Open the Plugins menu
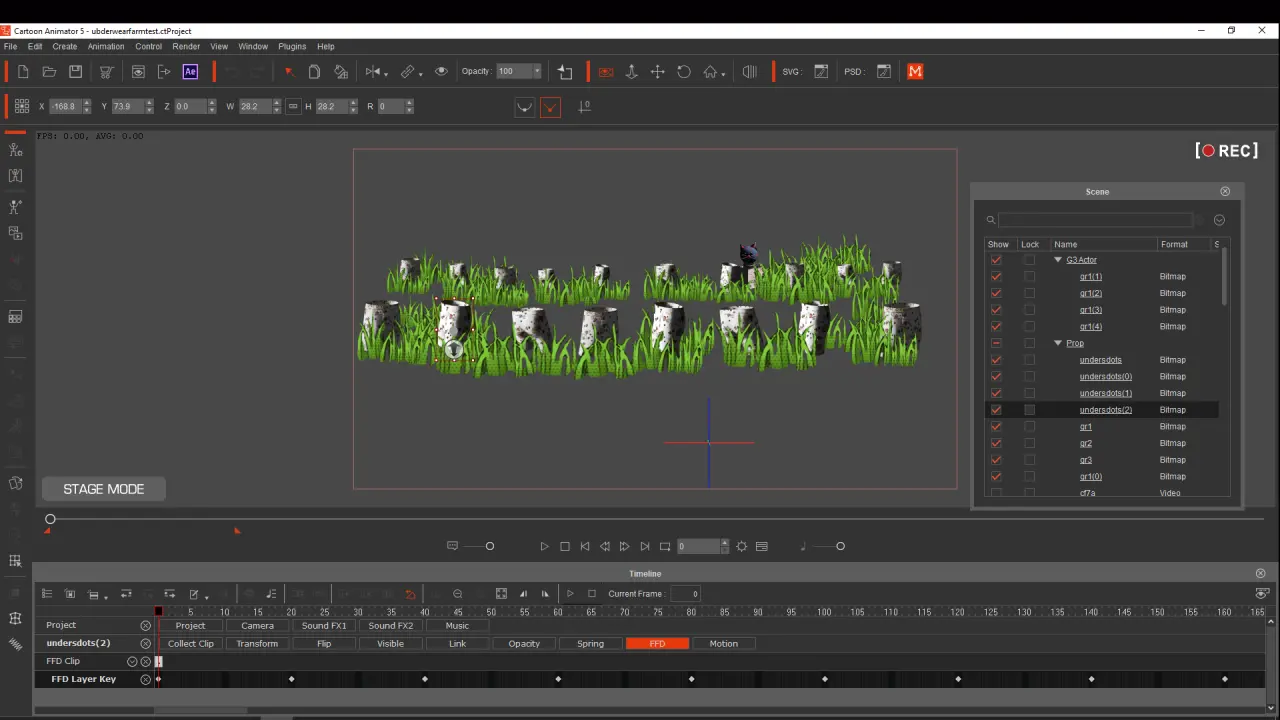Screen dimensions: 1280x720 [292, 46]
